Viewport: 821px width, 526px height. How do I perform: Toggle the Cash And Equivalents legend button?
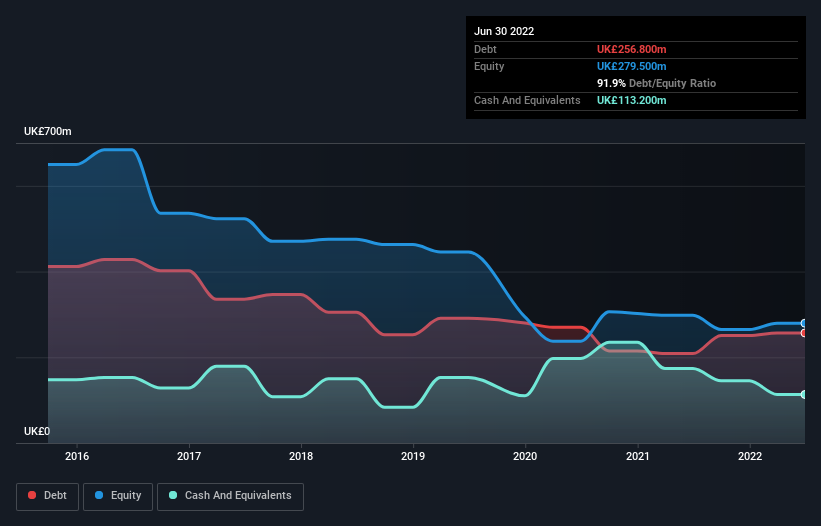point(230,496)
